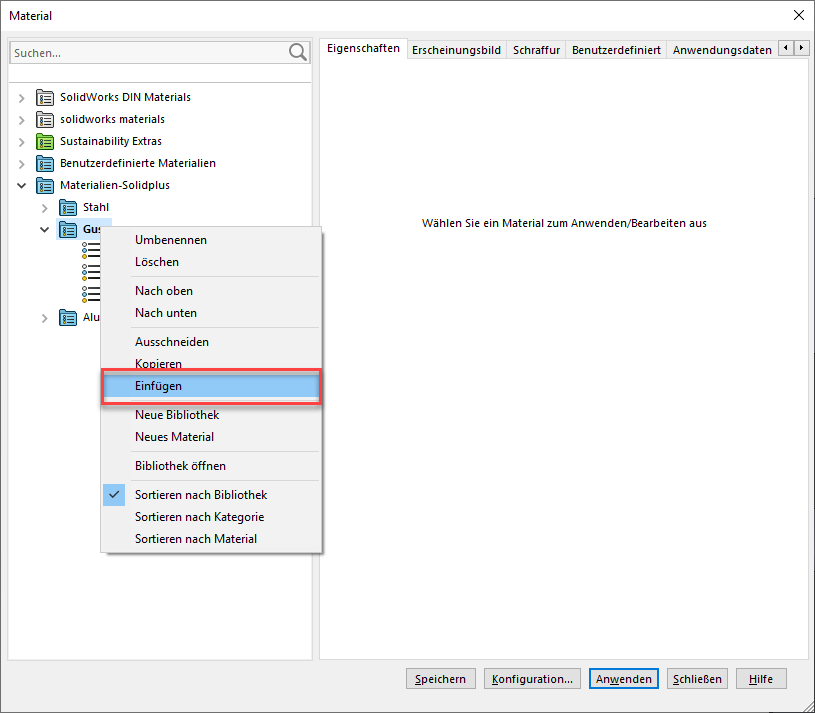Select the Benutzerdefinierte Materialien library icon
Image resolution: width=815 pixels, height=713 pixels.
point(45,164)
